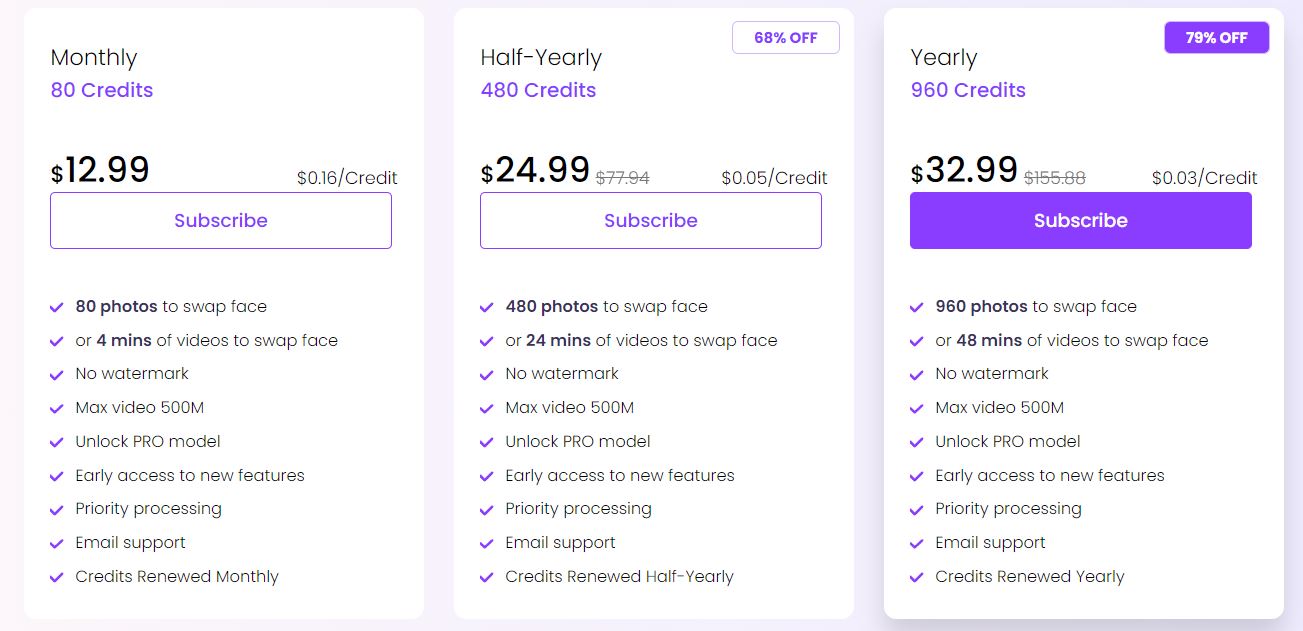Click checkmark next to "Credits Renewed Monthly"
The height and width of the screenshot is (631, 1303).
click(57, 577)
